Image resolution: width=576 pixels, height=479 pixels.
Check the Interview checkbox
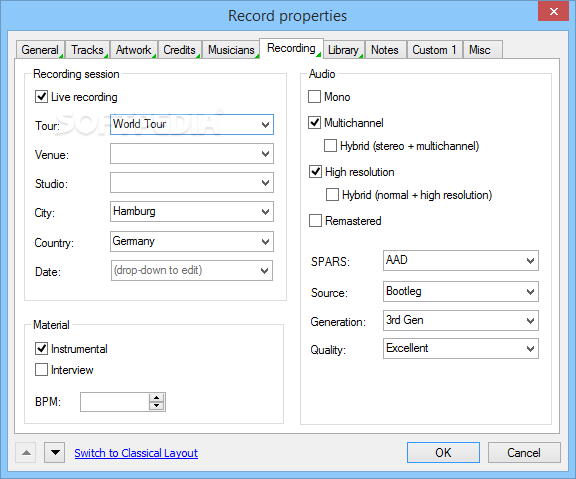41,370
